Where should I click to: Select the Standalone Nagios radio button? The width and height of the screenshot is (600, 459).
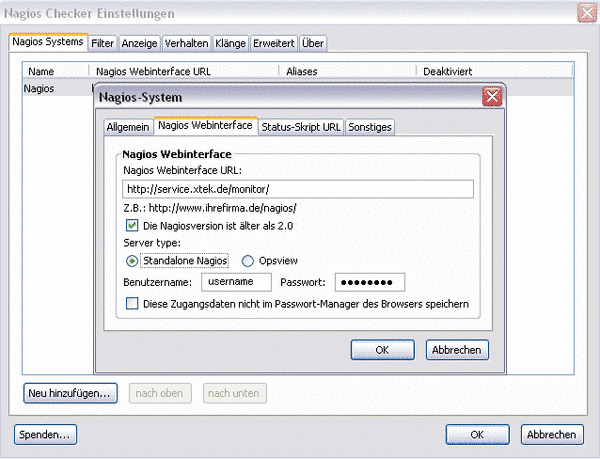coord(132,261)
